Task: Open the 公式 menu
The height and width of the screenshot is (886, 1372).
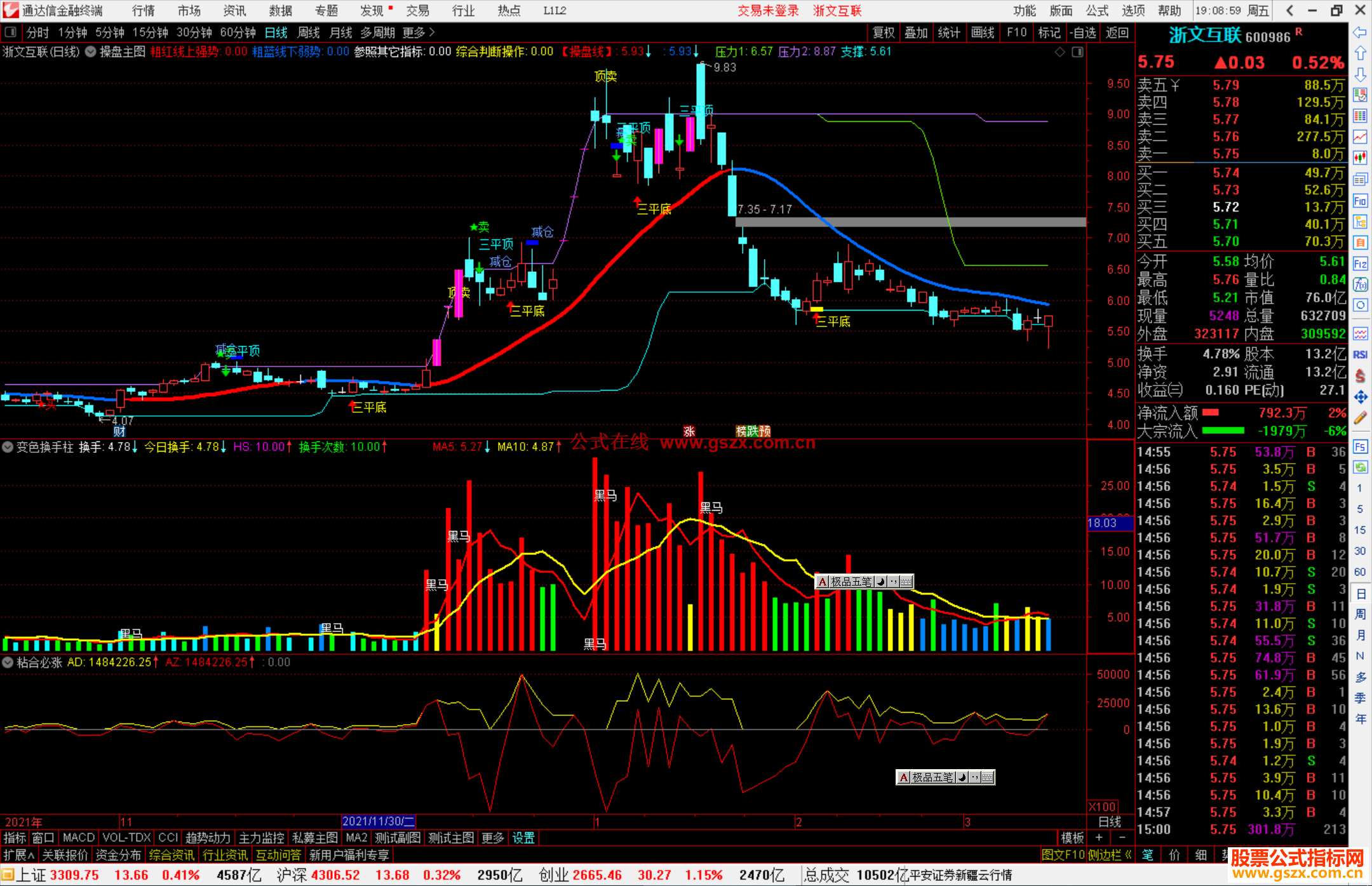Action: [x=1097, y=10]
